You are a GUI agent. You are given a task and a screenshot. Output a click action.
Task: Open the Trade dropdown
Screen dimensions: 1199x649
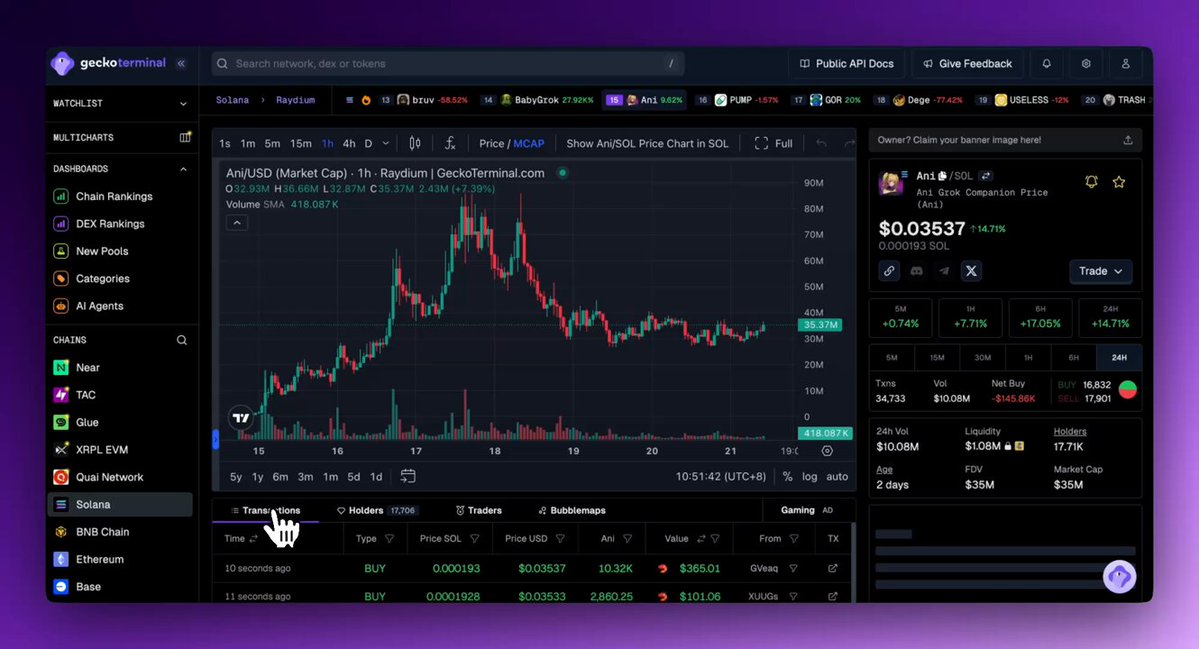pos(1100,271)
